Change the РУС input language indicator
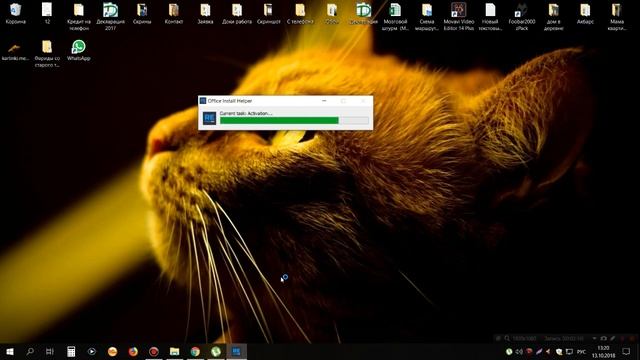Screen dimensions: 640x360 (582, 352)
